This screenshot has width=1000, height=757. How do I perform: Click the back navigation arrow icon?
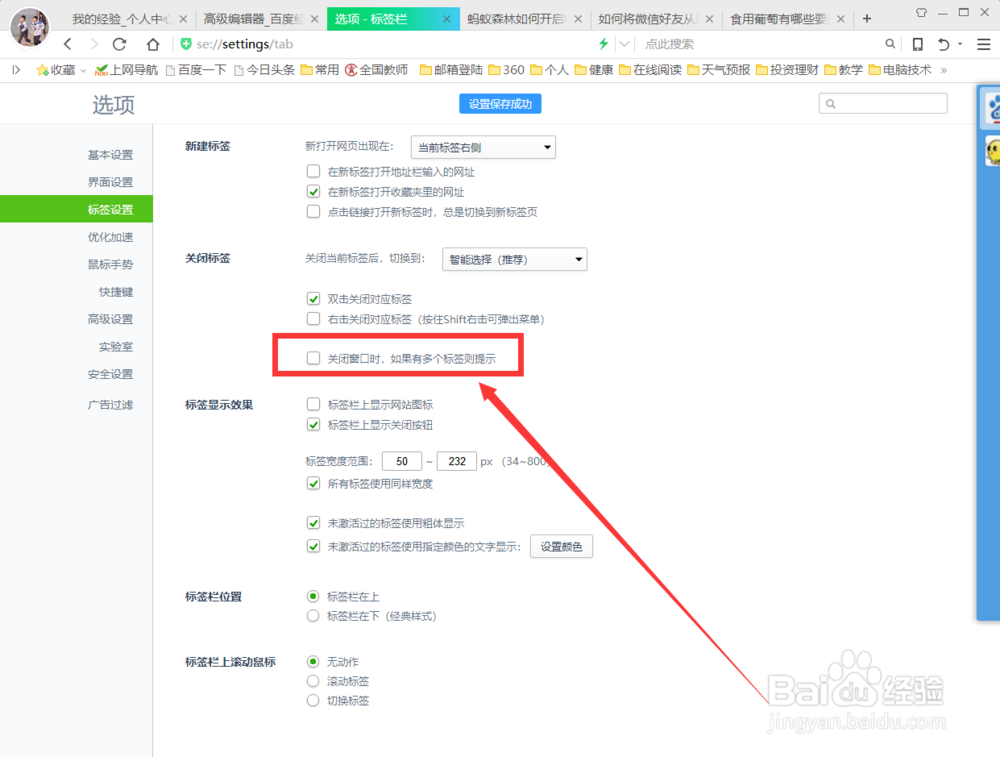[x=66, y=44]
